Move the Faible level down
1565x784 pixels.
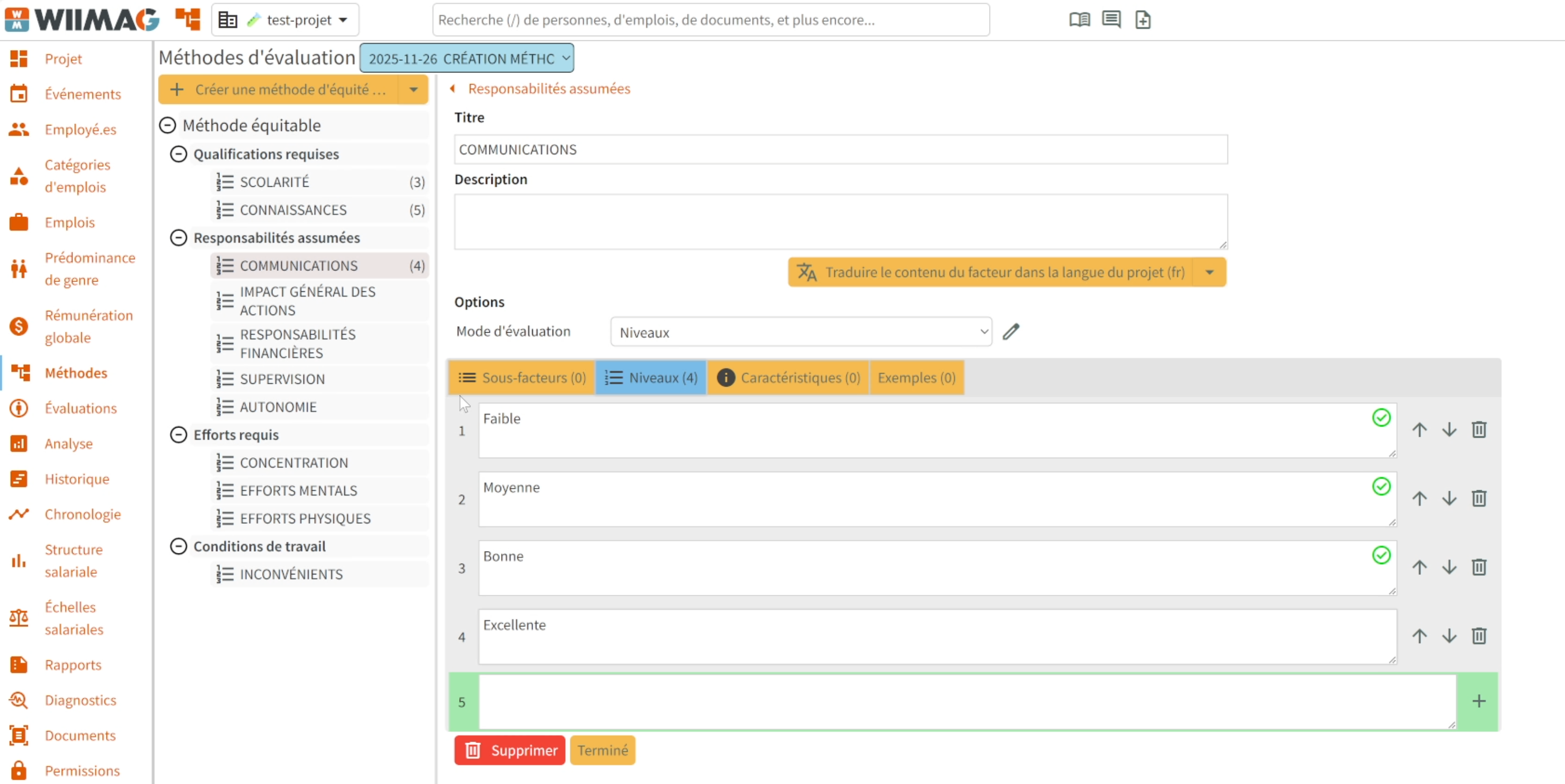(1449, 430)
